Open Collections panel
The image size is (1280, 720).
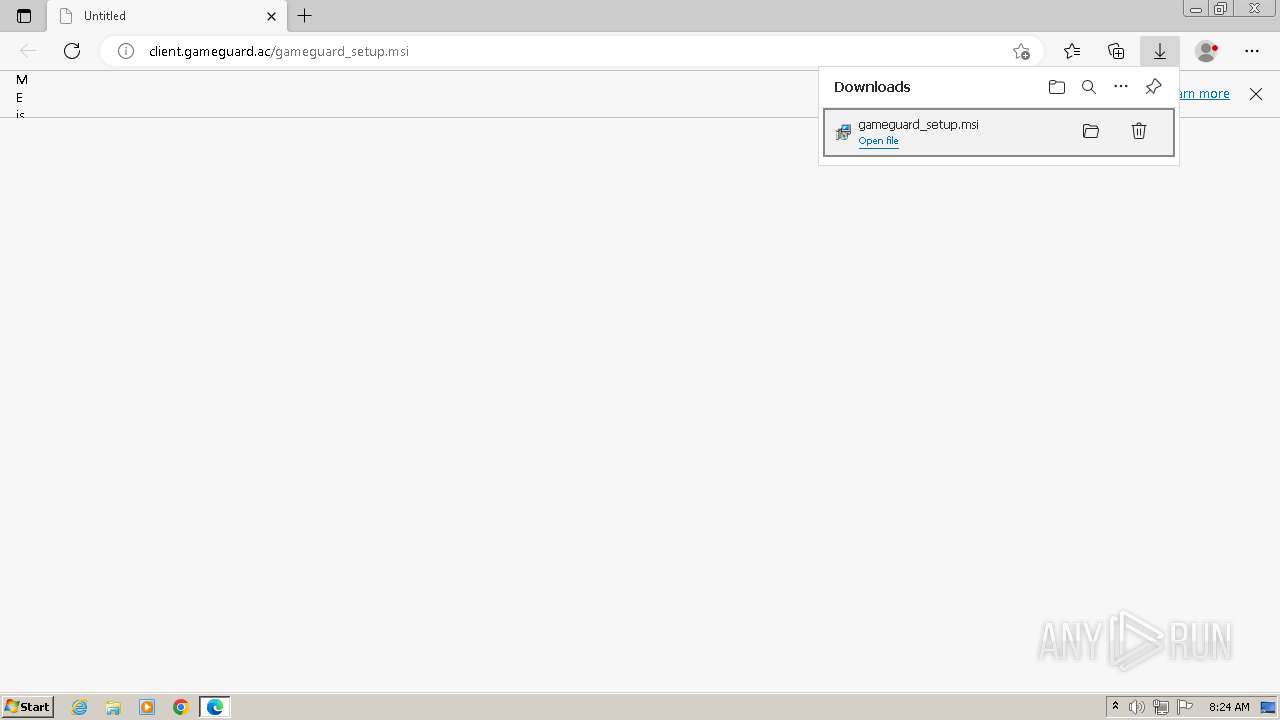[1116, 51]
